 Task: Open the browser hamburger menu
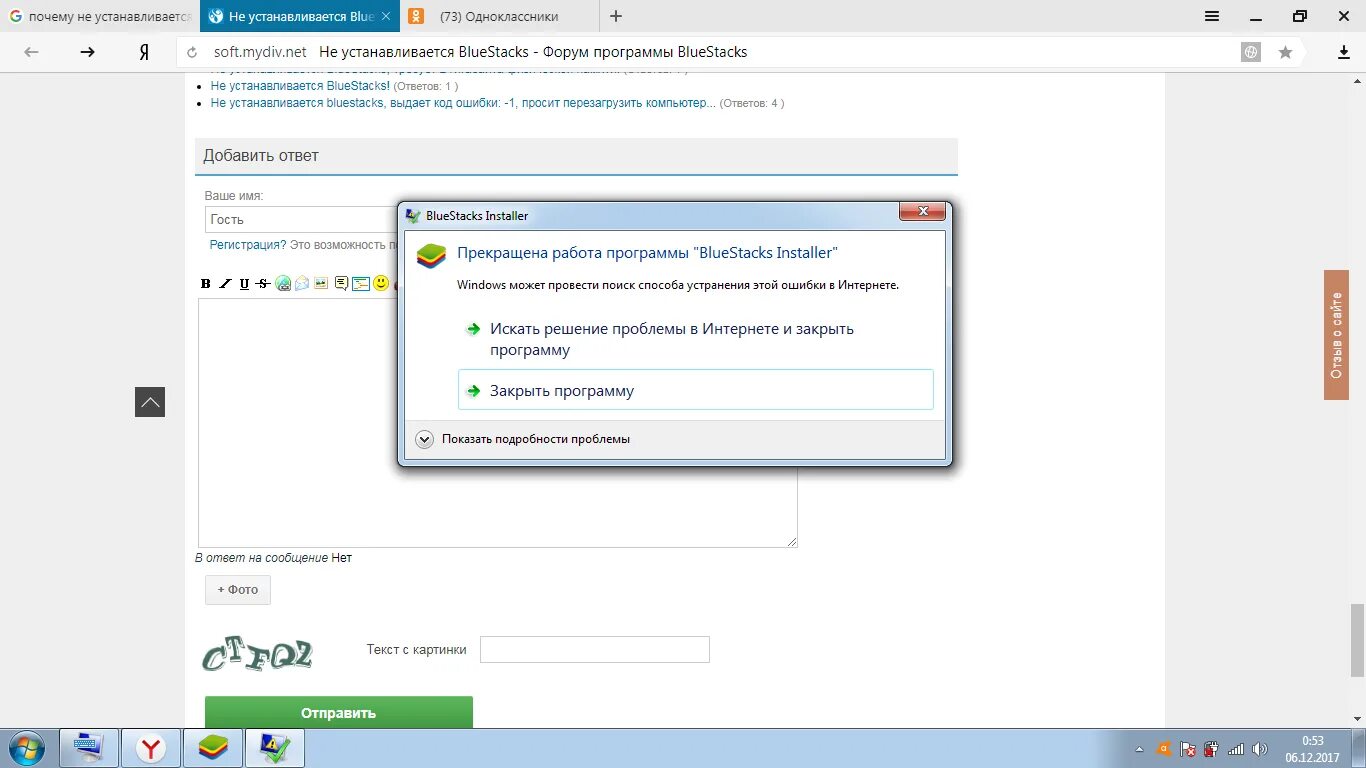[1212, 16]
